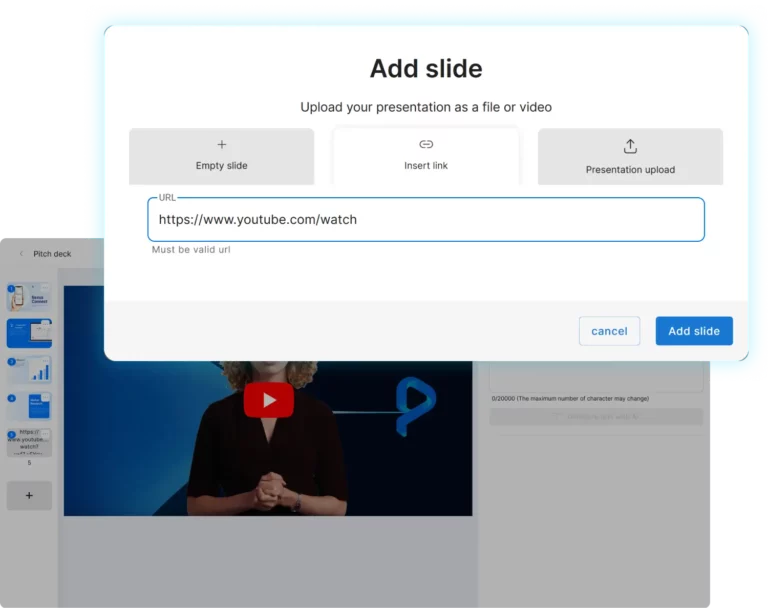768x608 pixels.
Task: Click the 0/20000 character count text
Action: [x=570, y=398]
